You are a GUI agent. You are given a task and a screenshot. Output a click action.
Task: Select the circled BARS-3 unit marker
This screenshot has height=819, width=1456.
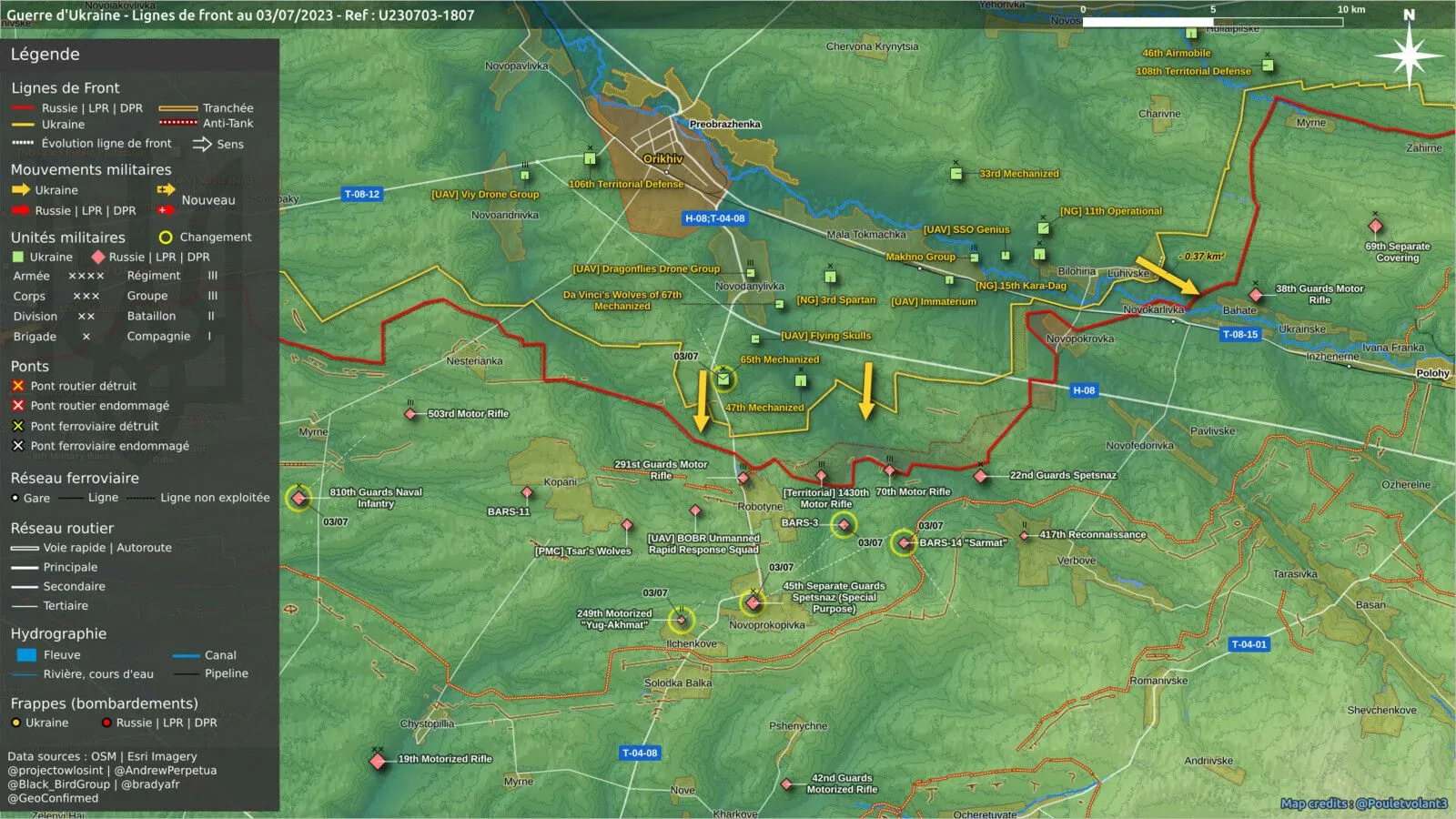click(844, 524)
